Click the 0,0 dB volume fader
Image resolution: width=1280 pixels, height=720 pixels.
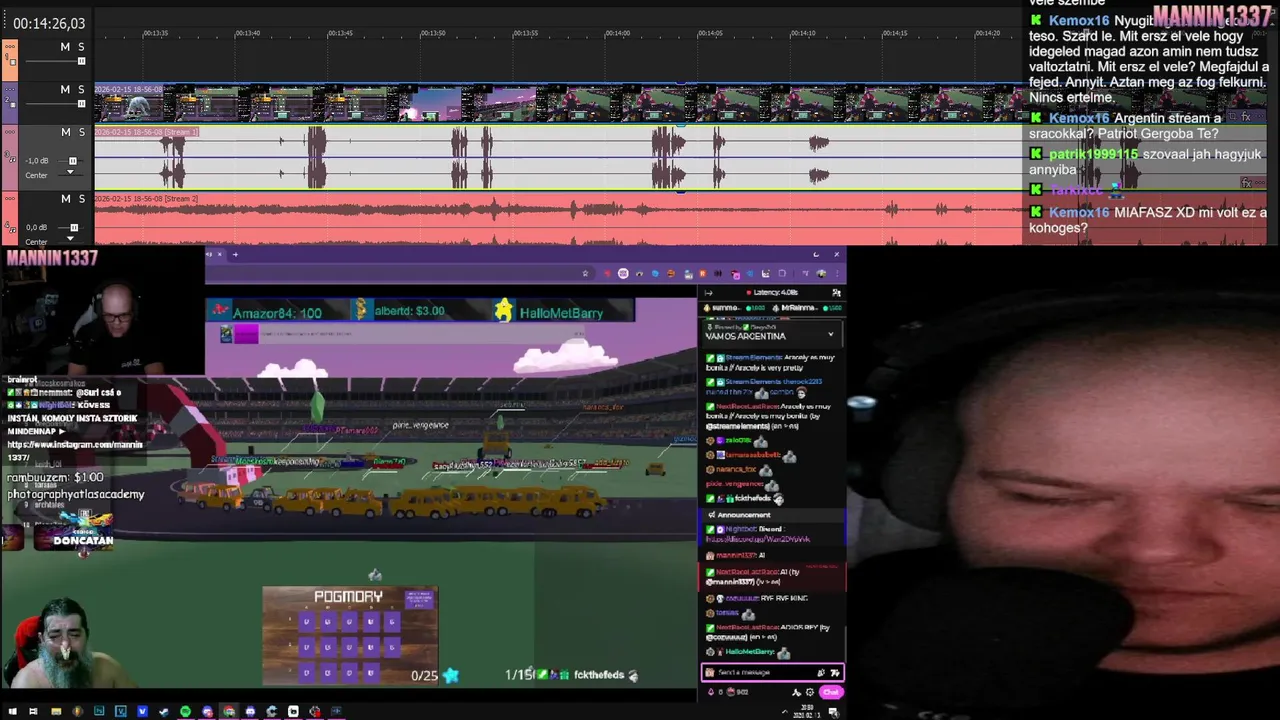coord(72,228)
